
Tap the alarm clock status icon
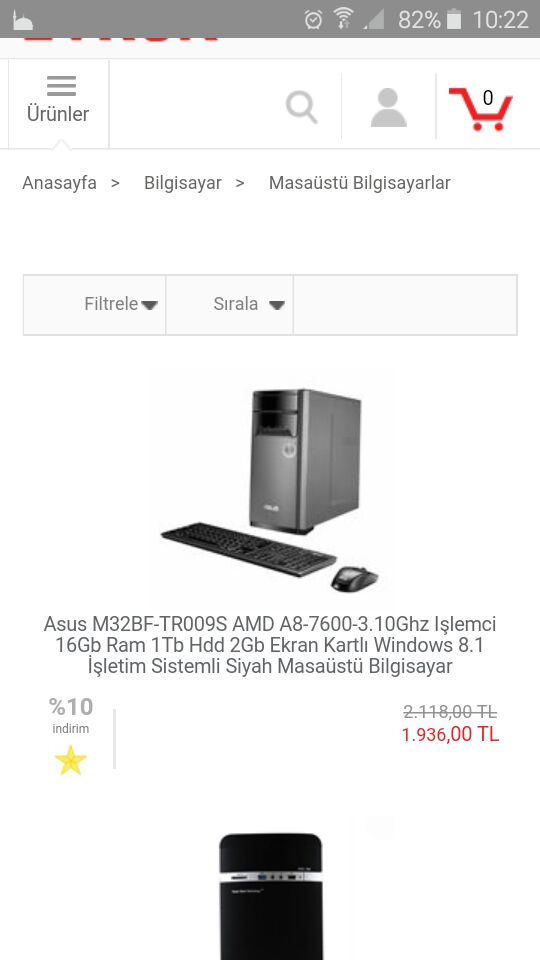pos(313,20)
